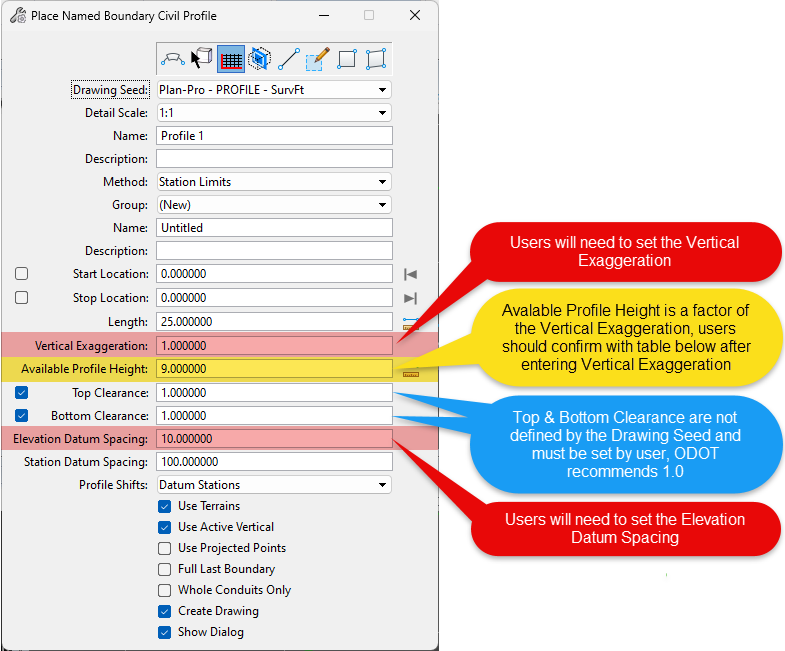Image resolution: width=785 pixels, height=651 pixels.
Task: Enable Whole Conduits Only option
Action: 164,590
